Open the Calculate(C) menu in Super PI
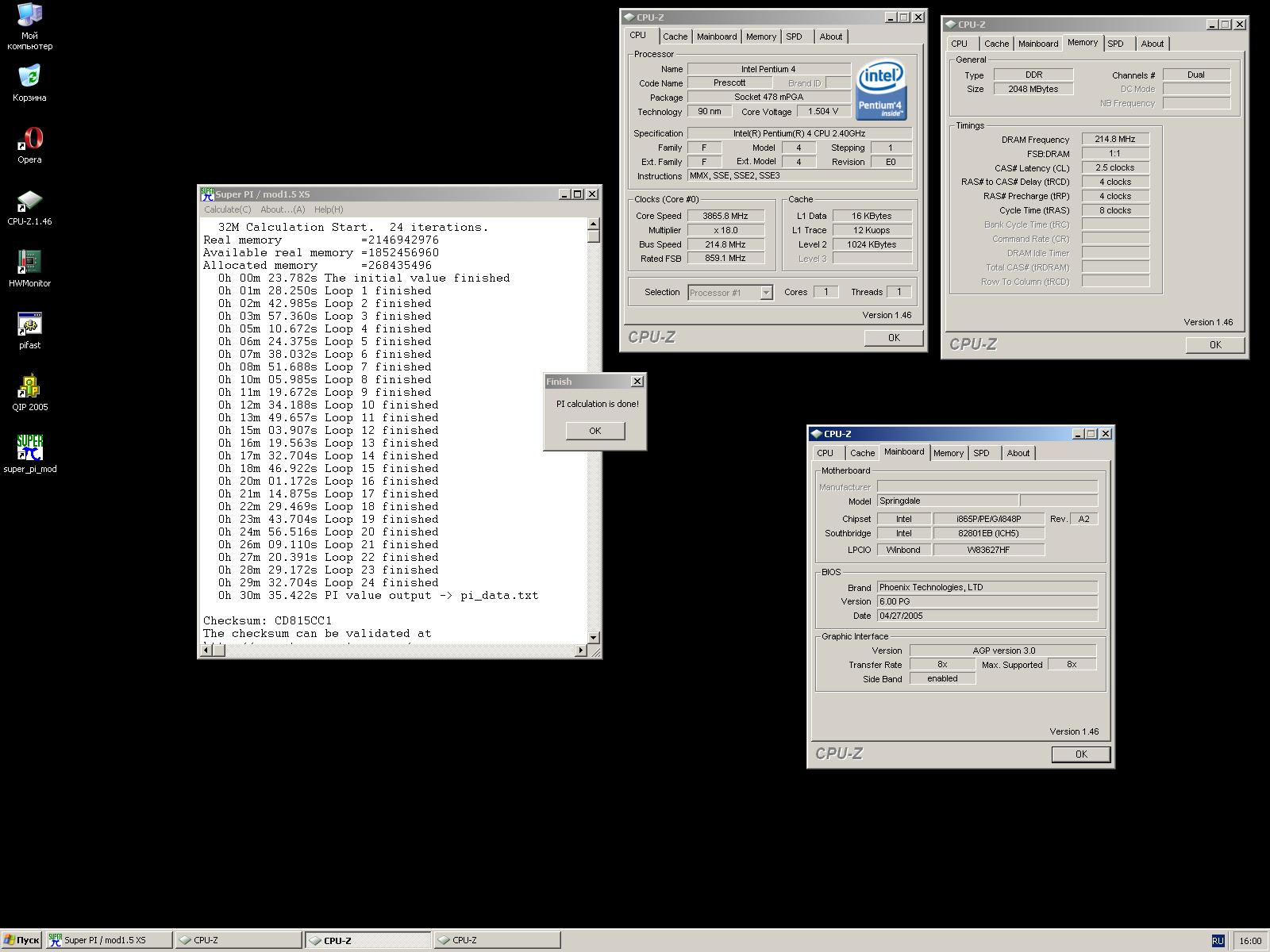Screen dimensions: 1270x952 tap(227, 209)
